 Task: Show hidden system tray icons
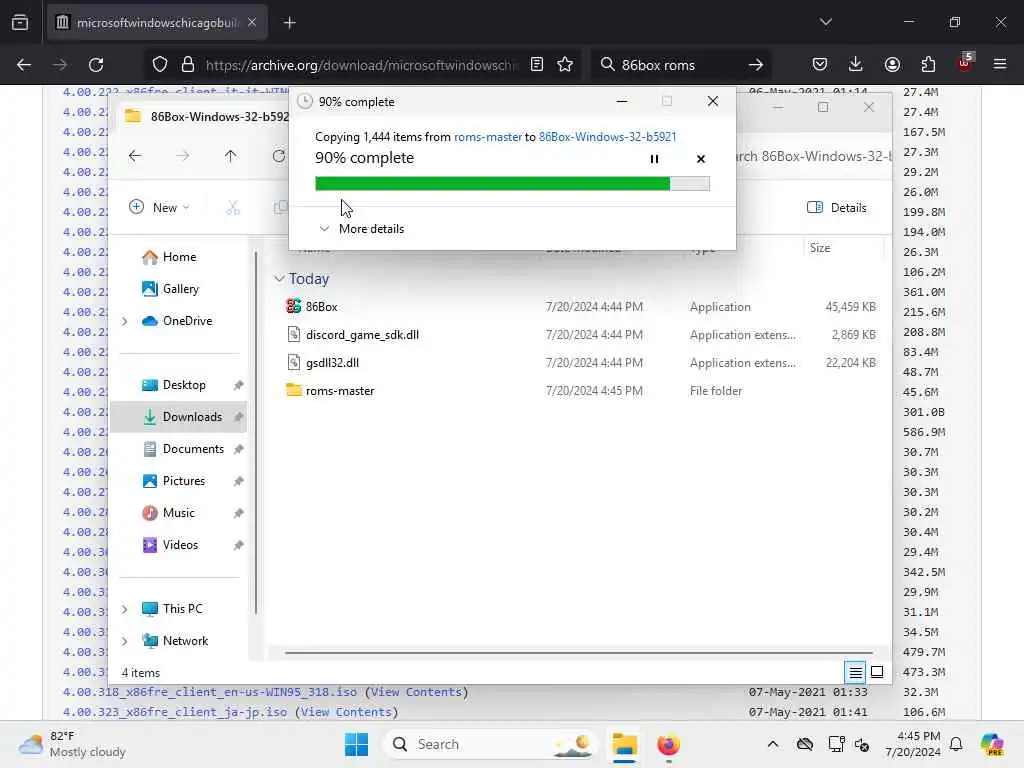(773, 744)
